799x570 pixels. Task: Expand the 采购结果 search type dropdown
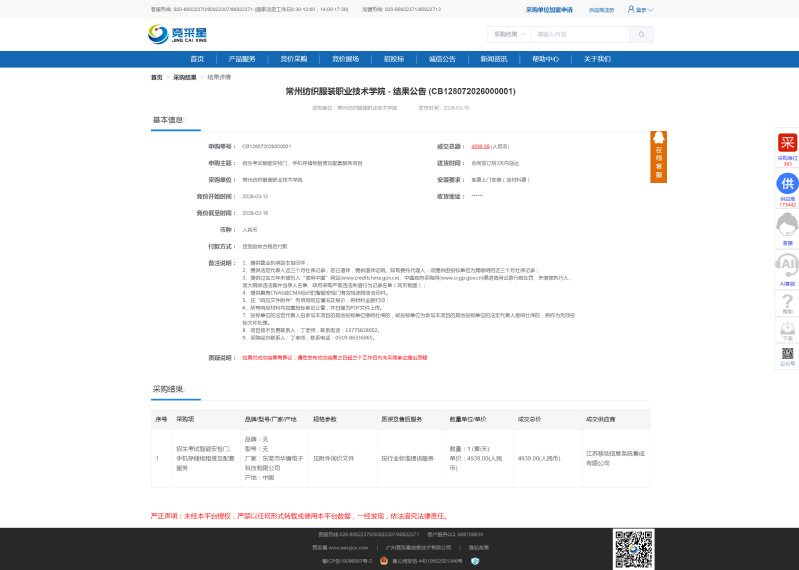pyautogui.click(x=509, y=34)
